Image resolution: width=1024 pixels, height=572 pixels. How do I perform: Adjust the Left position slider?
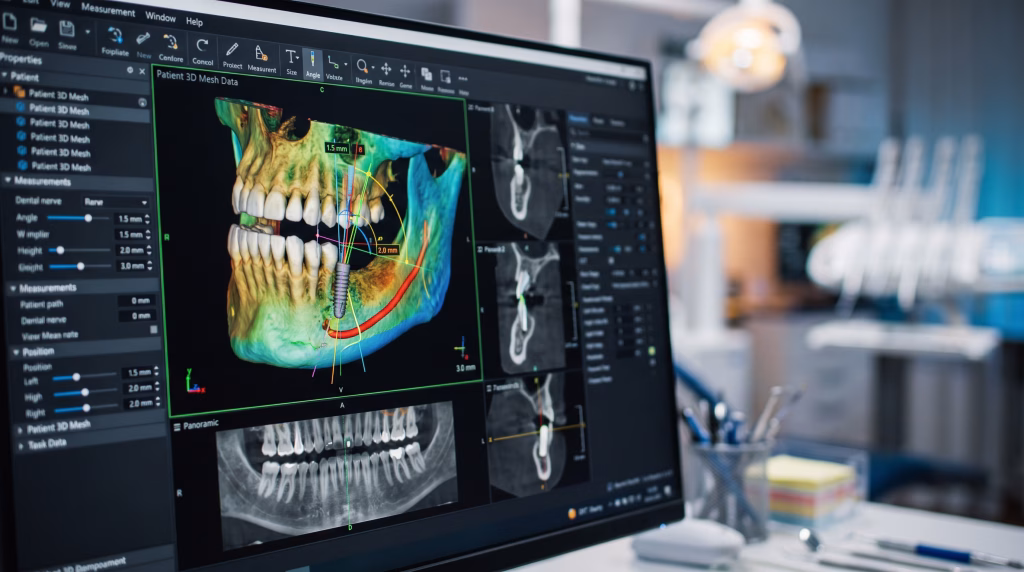[85, 377]
